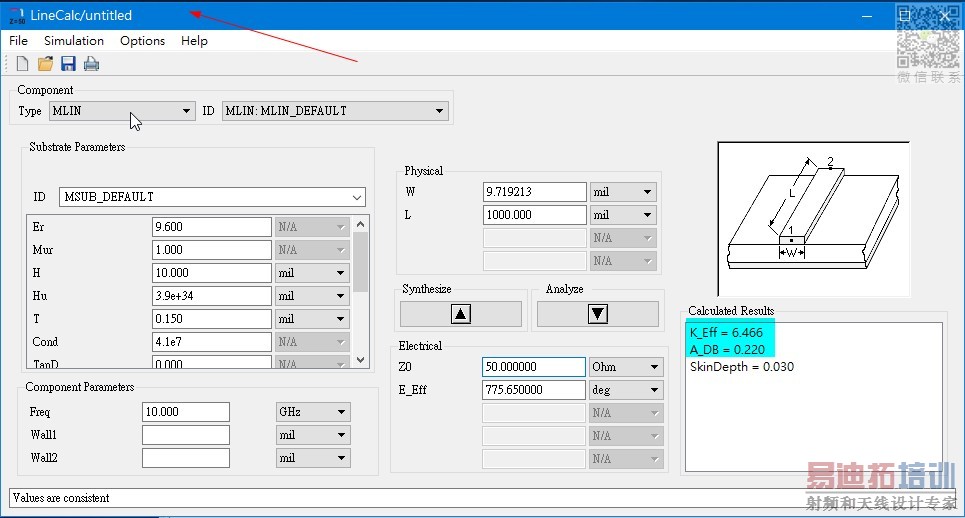
Task: Click the Freq input field
Action: click(186, 412)
